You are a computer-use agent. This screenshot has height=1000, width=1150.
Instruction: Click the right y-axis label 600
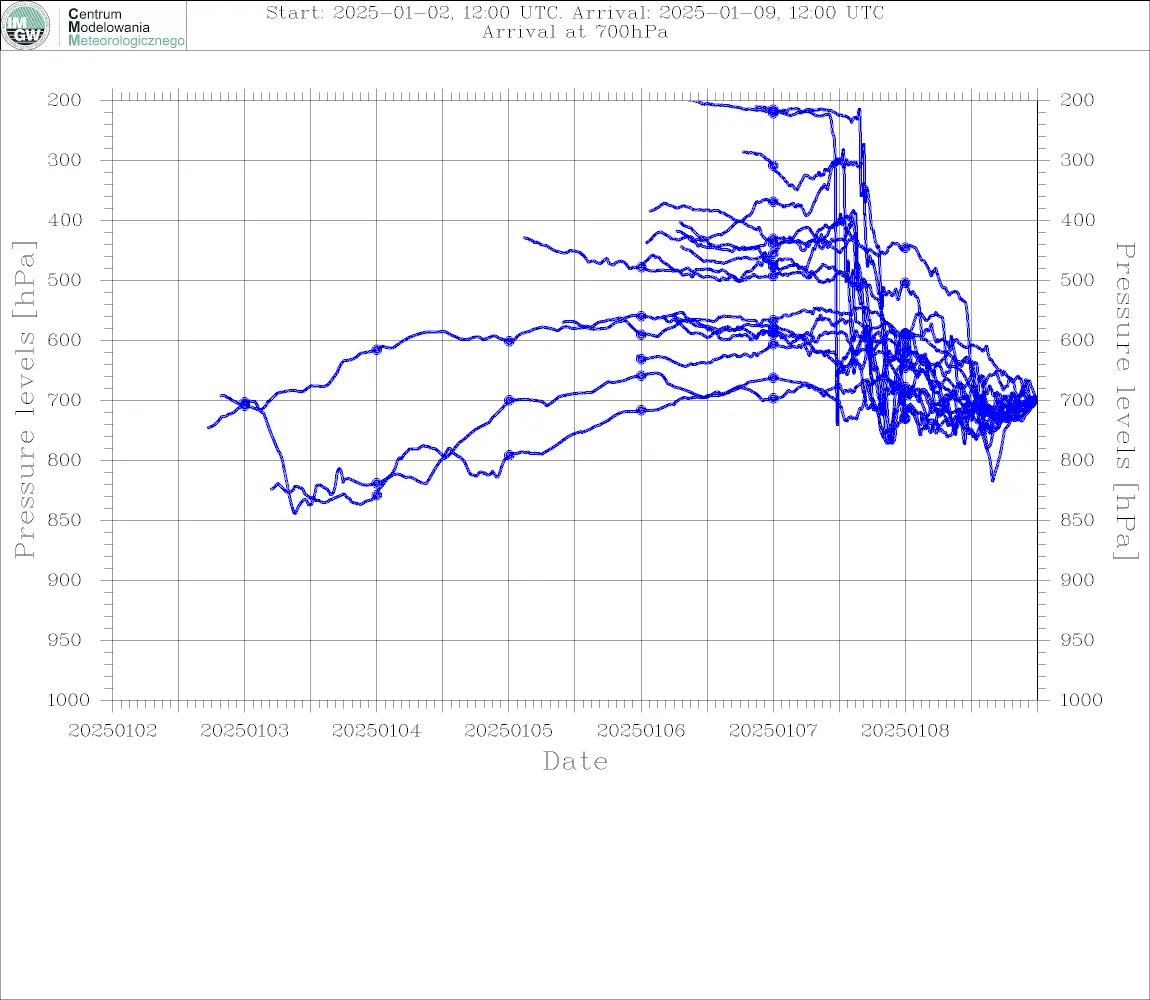coord(1077,340)
